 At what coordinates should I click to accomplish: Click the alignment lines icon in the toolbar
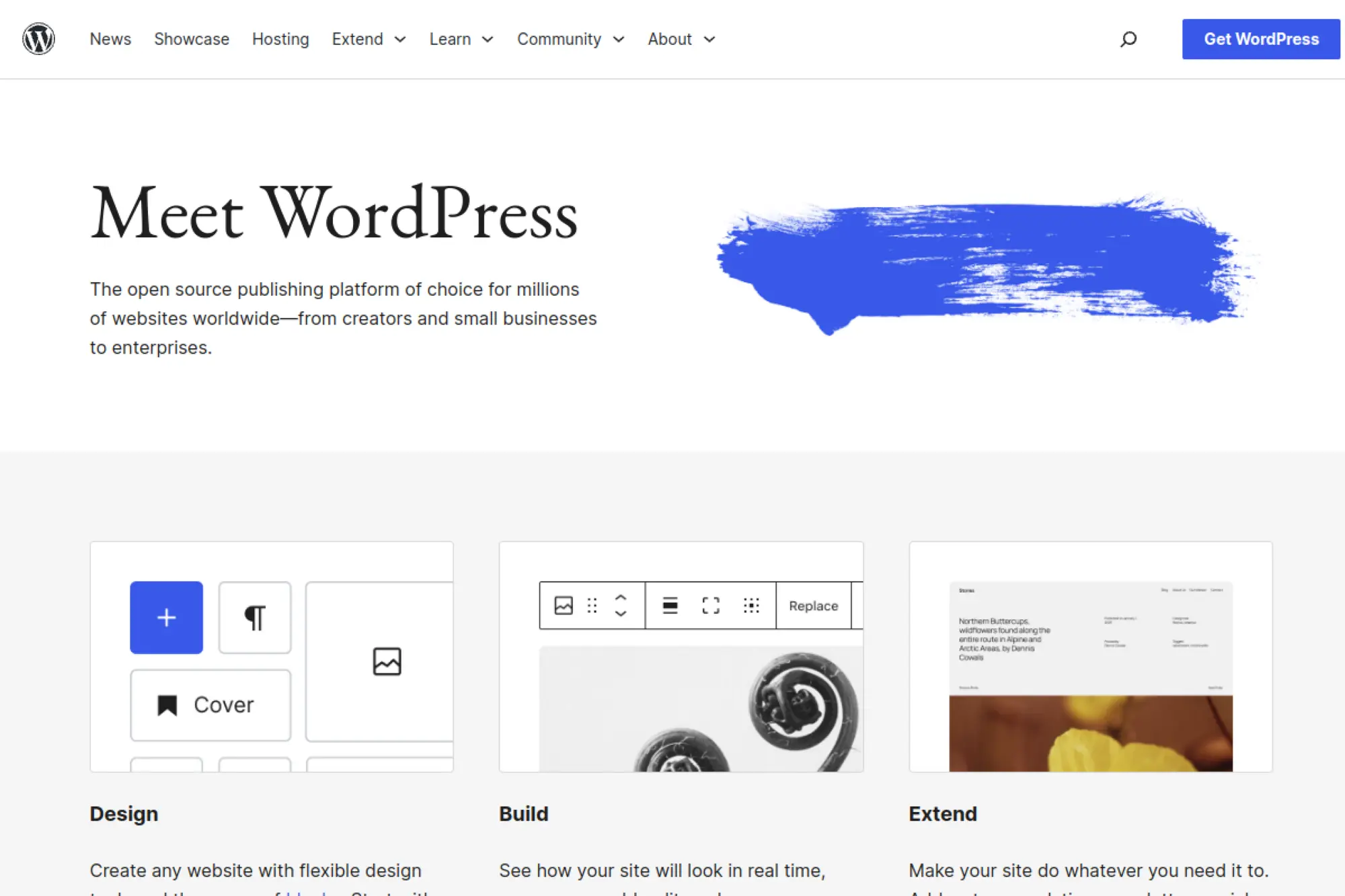(x=670, y=606)
